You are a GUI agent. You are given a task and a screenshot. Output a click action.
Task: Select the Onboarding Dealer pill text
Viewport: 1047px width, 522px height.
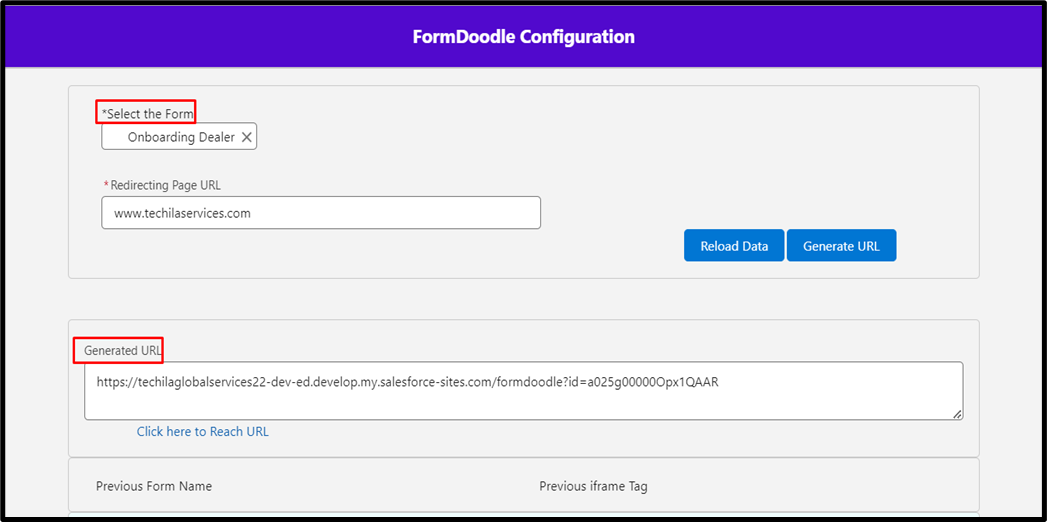point(181,137)
